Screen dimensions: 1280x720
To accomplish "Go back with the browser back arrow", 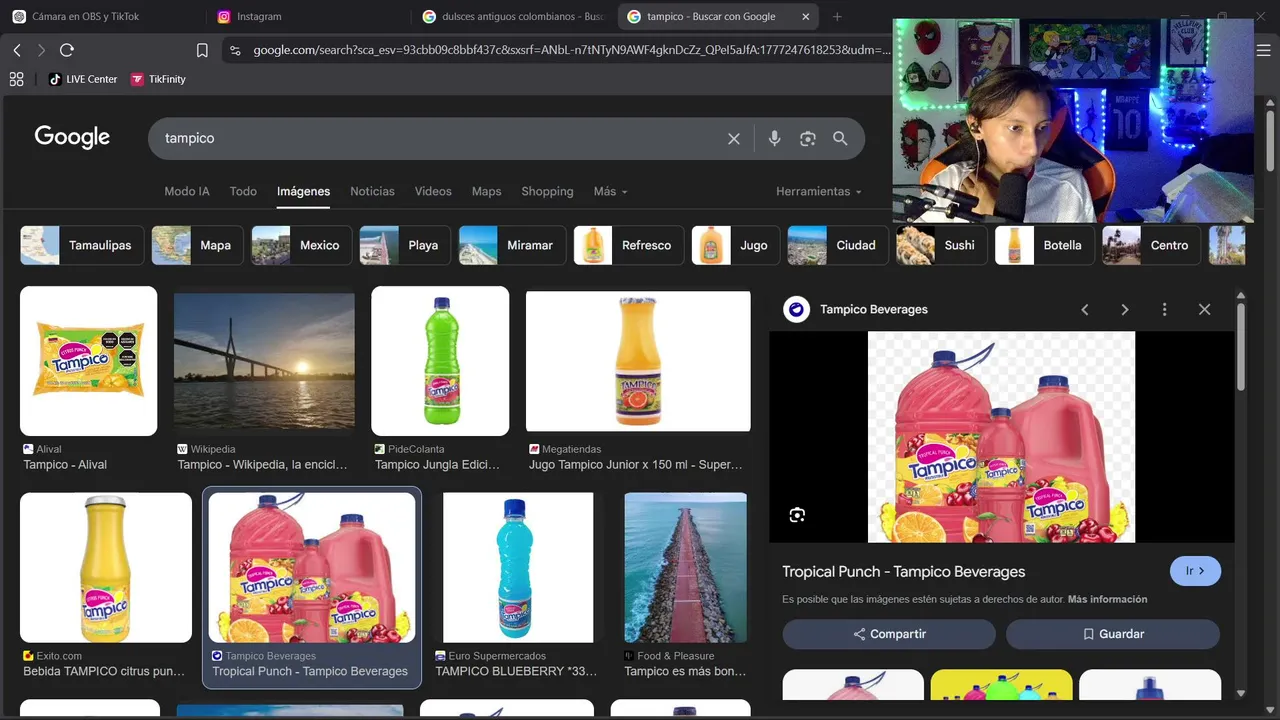I will (x=17, y=50).
